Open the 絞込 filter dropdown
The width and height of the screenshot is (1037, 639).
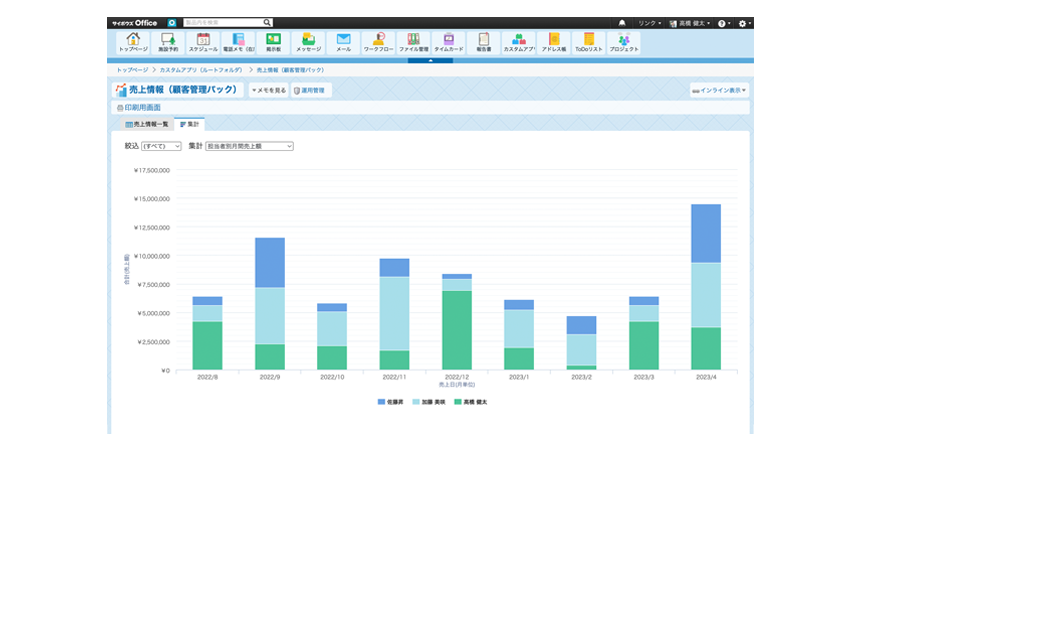point(161,146)
